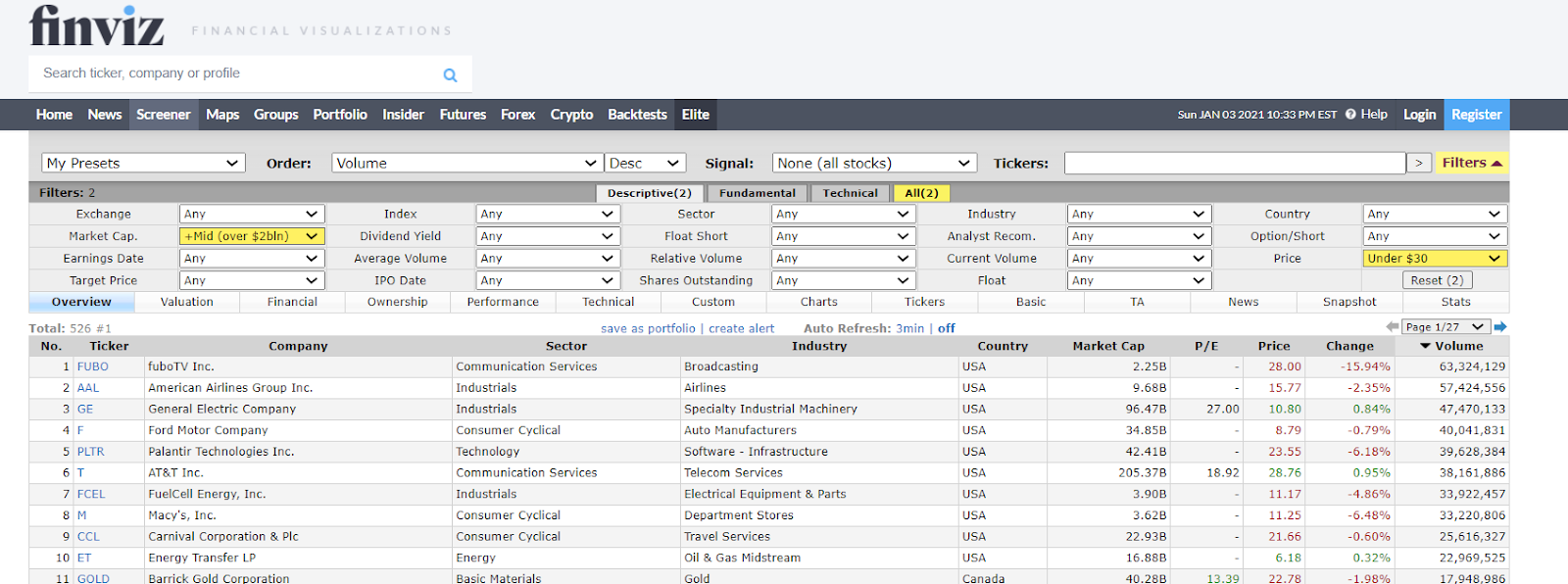Click the Volume column sort arrow
The width and height of the screenshot is (1568, 584).
[1426, 346]
